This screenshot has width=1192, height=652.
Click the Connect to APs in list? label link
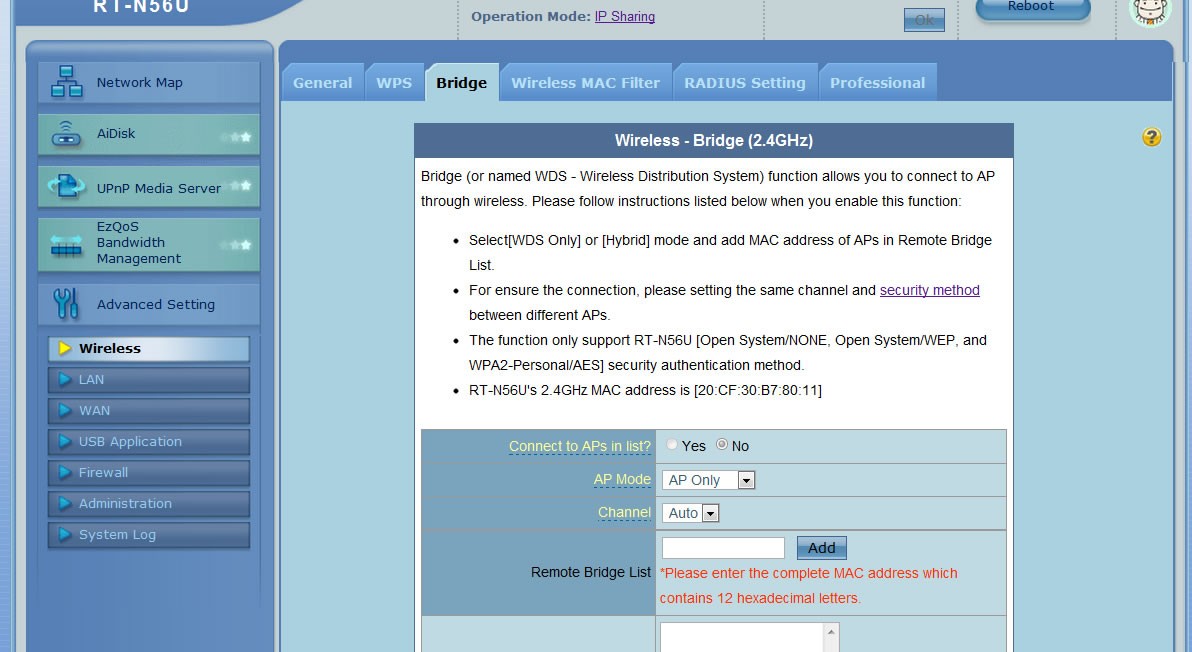click(x=579, y=446)
